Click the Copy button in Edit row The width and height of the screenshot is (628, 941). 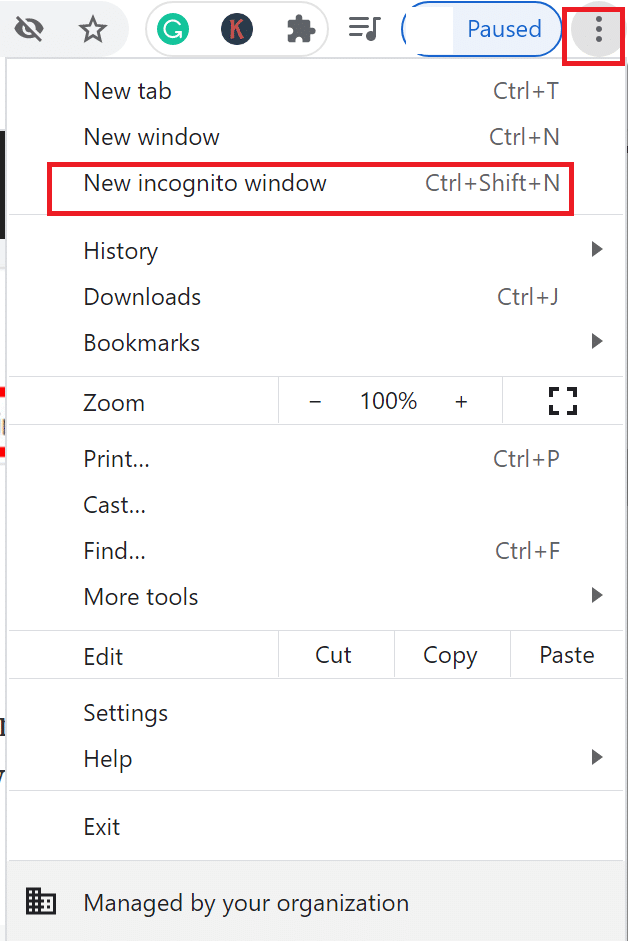point(450,656)
